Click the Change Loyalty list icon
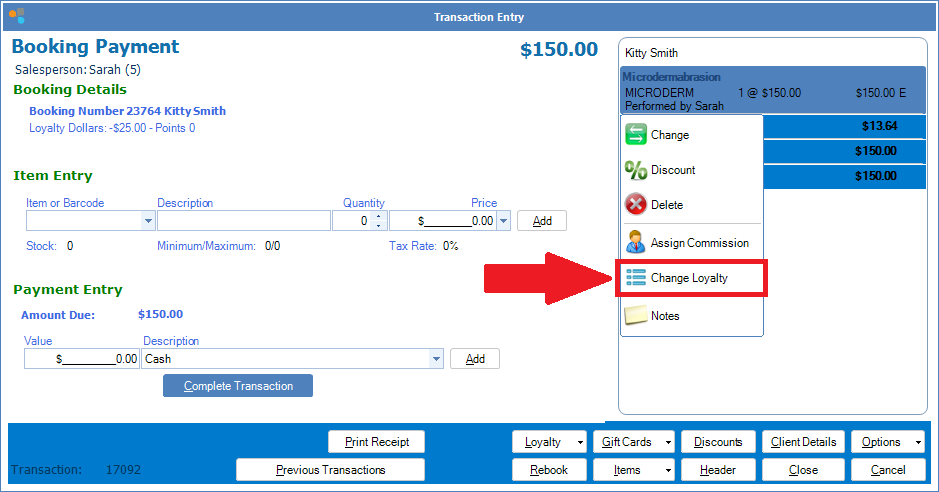 636,278
